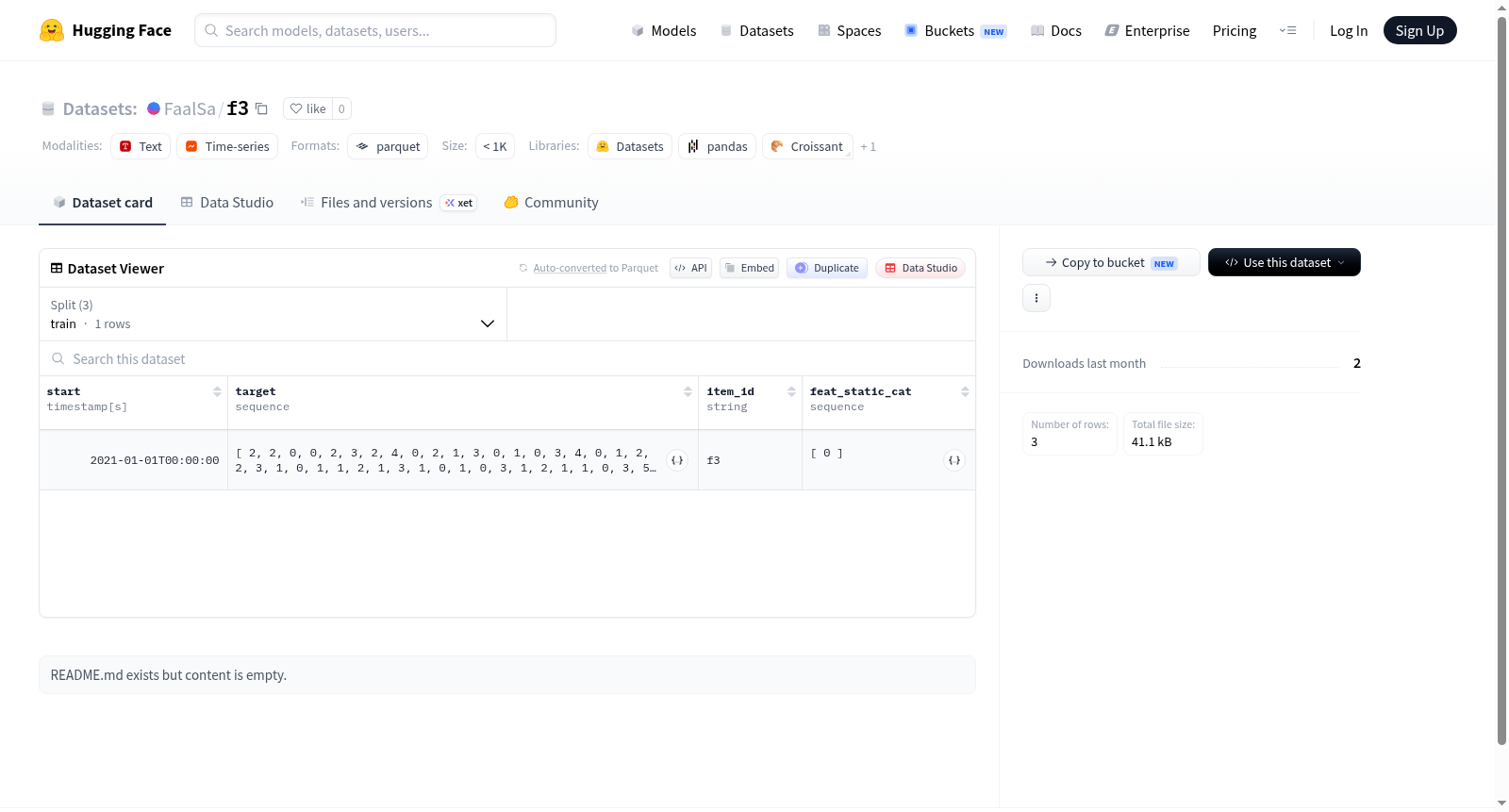Select the pandas library tag

tap(717, 146)
